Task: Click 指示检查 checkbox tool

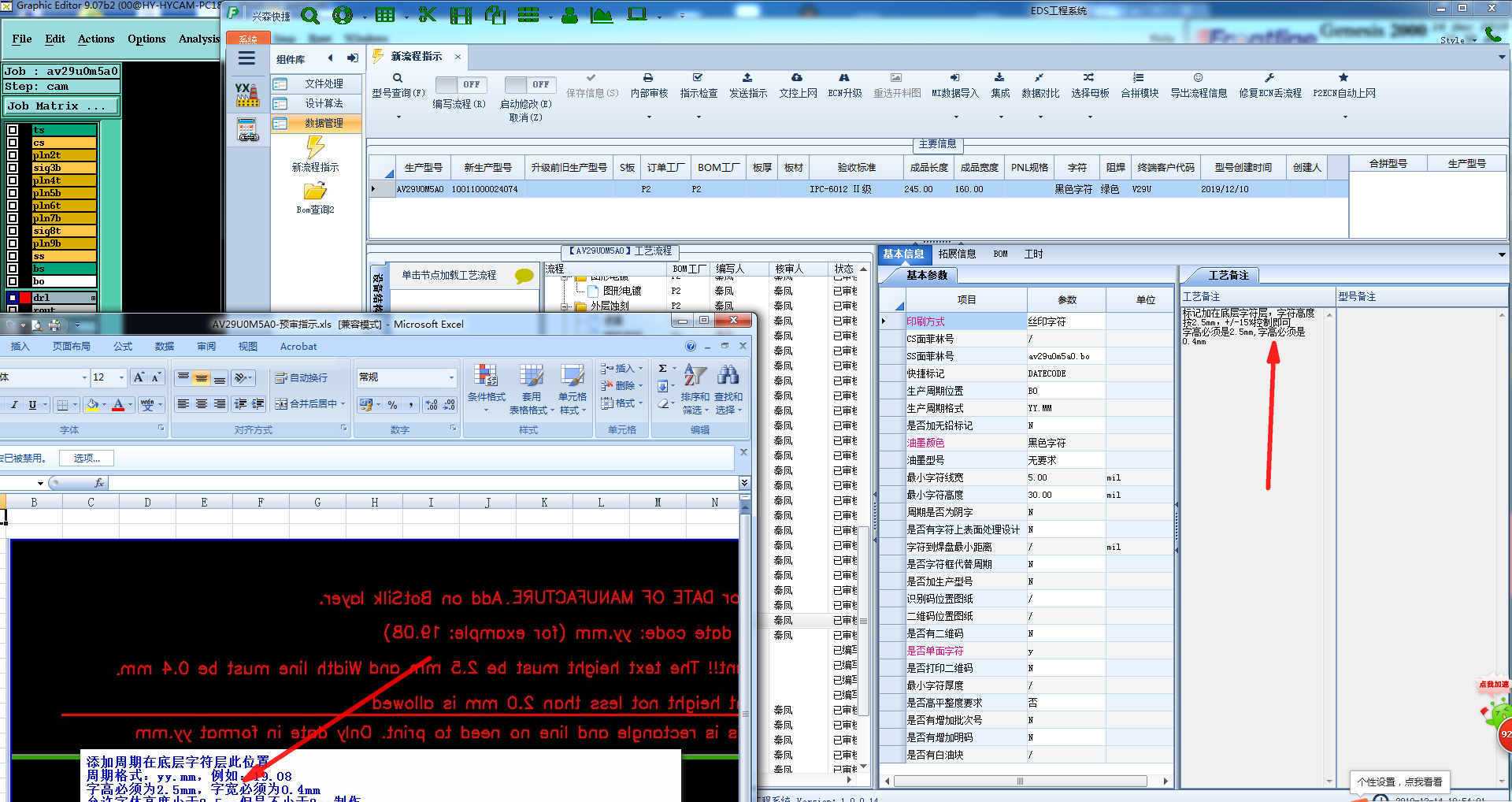Action: (699, 86)
